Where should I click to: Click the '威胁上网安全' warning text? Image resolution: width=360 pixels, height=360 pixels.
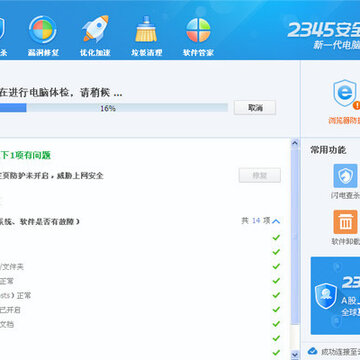[x=80, y=176]
